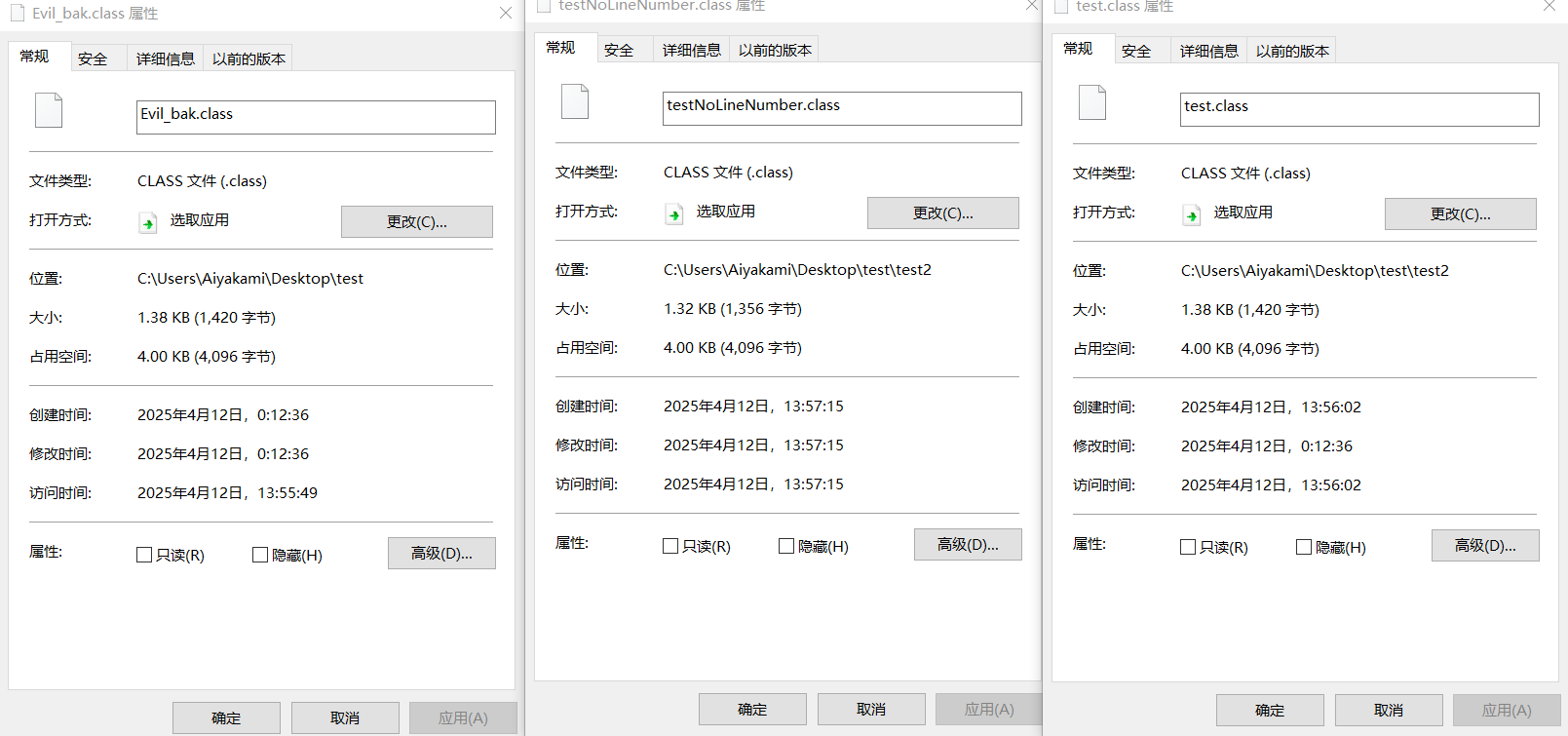Screen dimensions: 1568x736
Task: Open 高级(D)... in test.class window
Action: coord(1485,545)
